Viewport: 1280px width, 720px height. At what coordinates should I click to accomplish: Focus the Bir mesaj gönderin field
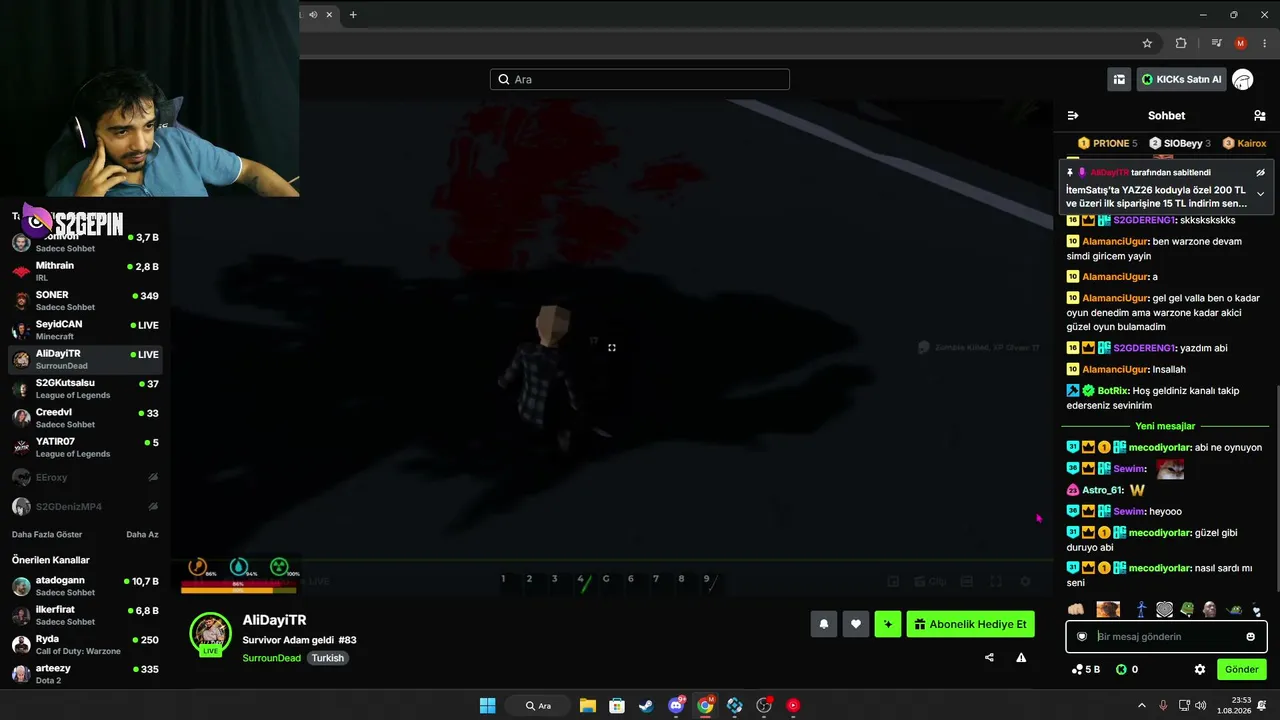point(1166,637)
